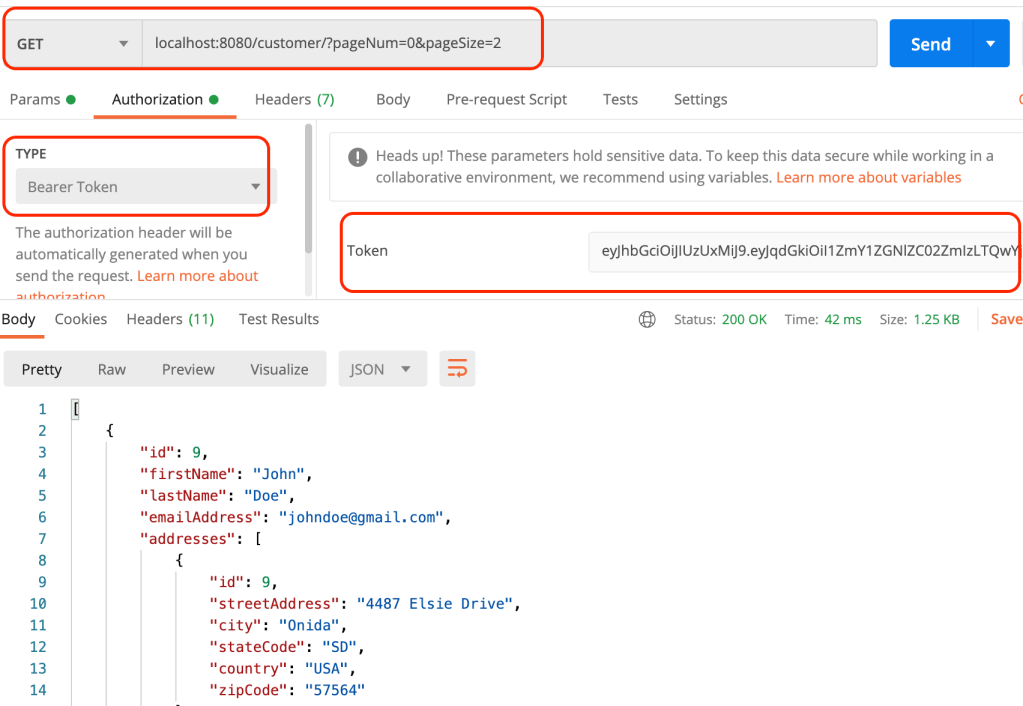Expand the Send button dropdown arrow
Image resolution: width=1023 pixels, height=706 pixels.
click(x=990, y=44)
